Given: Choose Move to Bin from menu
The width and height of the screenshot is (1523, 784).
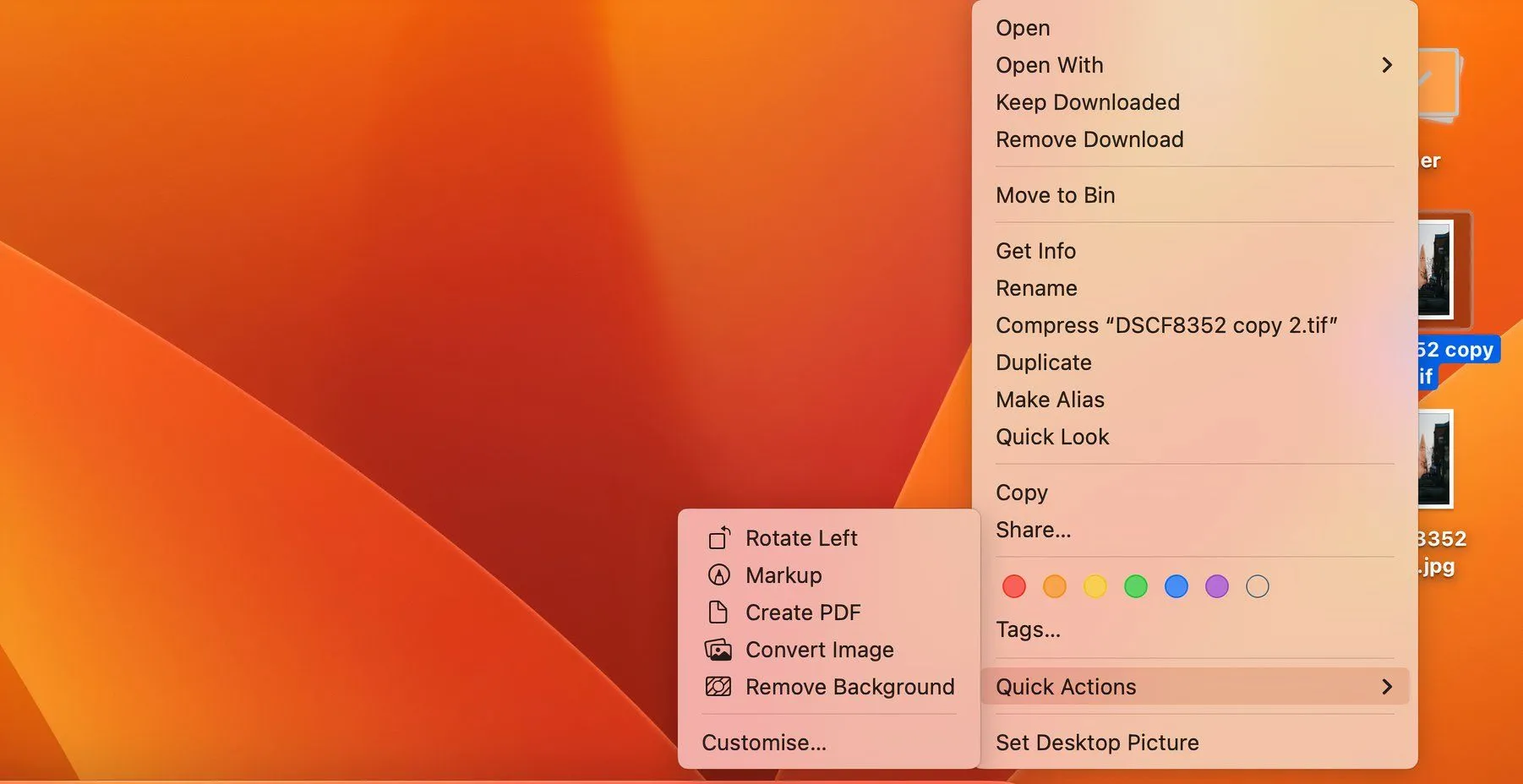Looking at the screenshot, I should pyautogui.click(x=1056, y=195).
